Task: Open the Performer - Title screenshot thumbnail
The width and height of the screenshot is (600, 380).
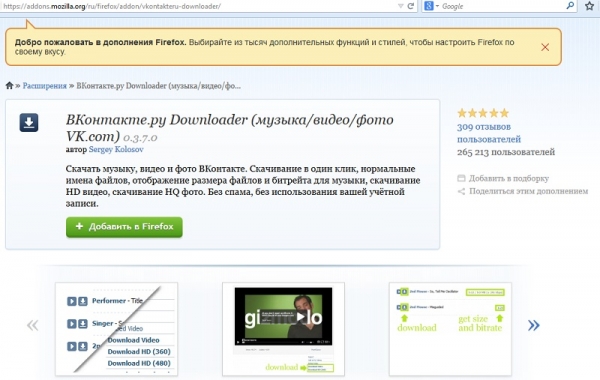Action: coord(116,329)
